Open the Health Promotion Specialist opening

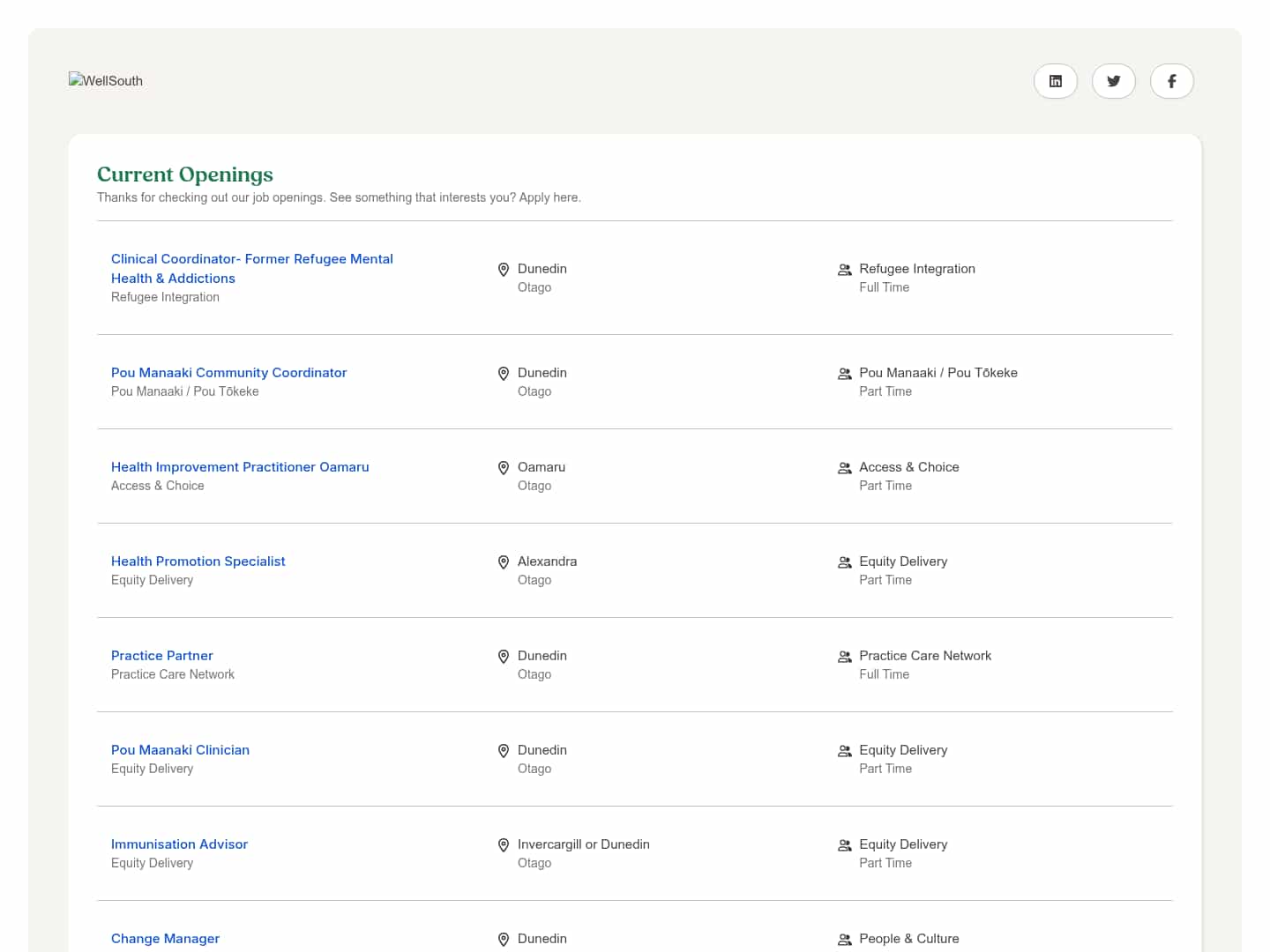coord(198,562)
